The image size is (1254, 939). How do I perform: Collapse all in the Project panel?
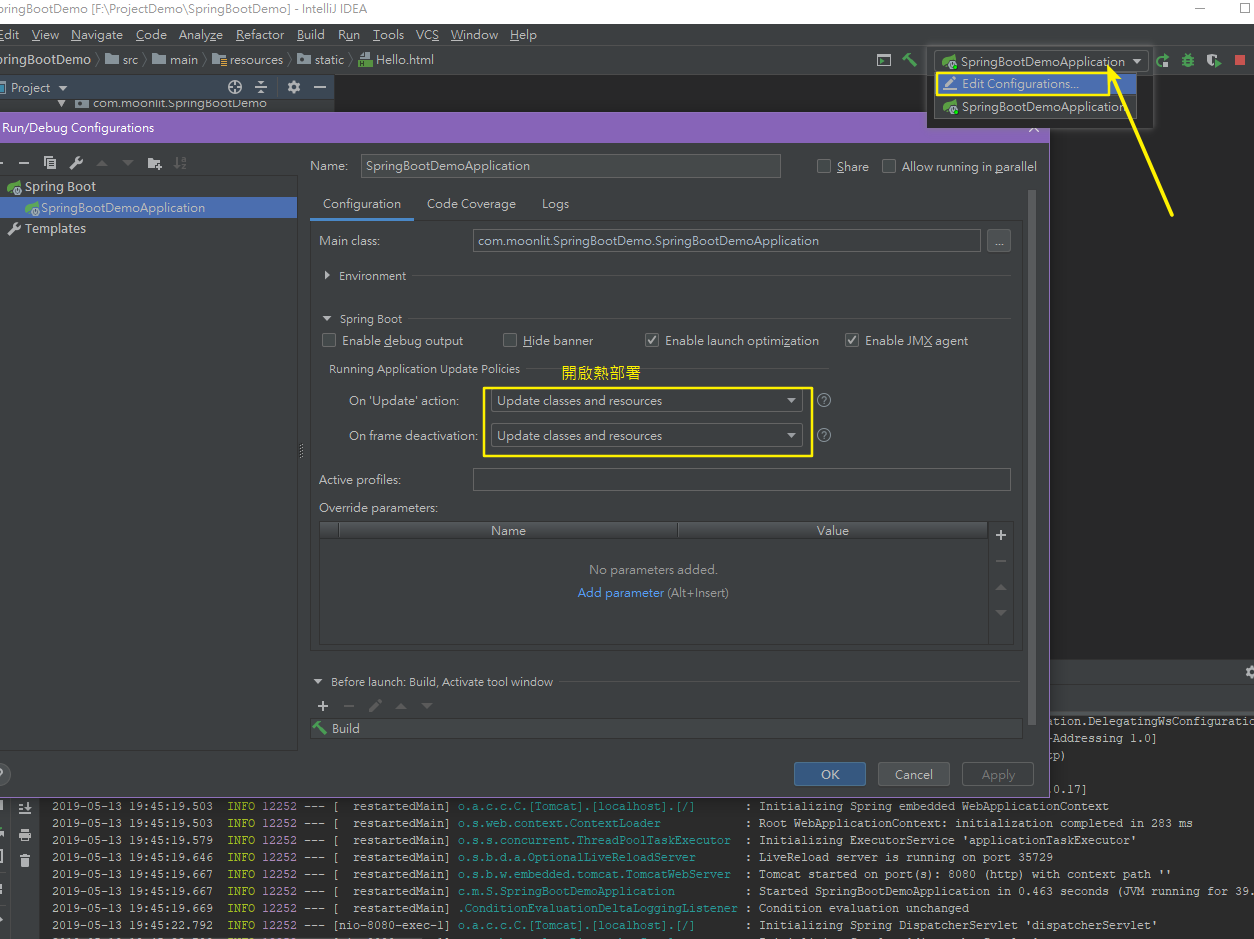point(262,88)
